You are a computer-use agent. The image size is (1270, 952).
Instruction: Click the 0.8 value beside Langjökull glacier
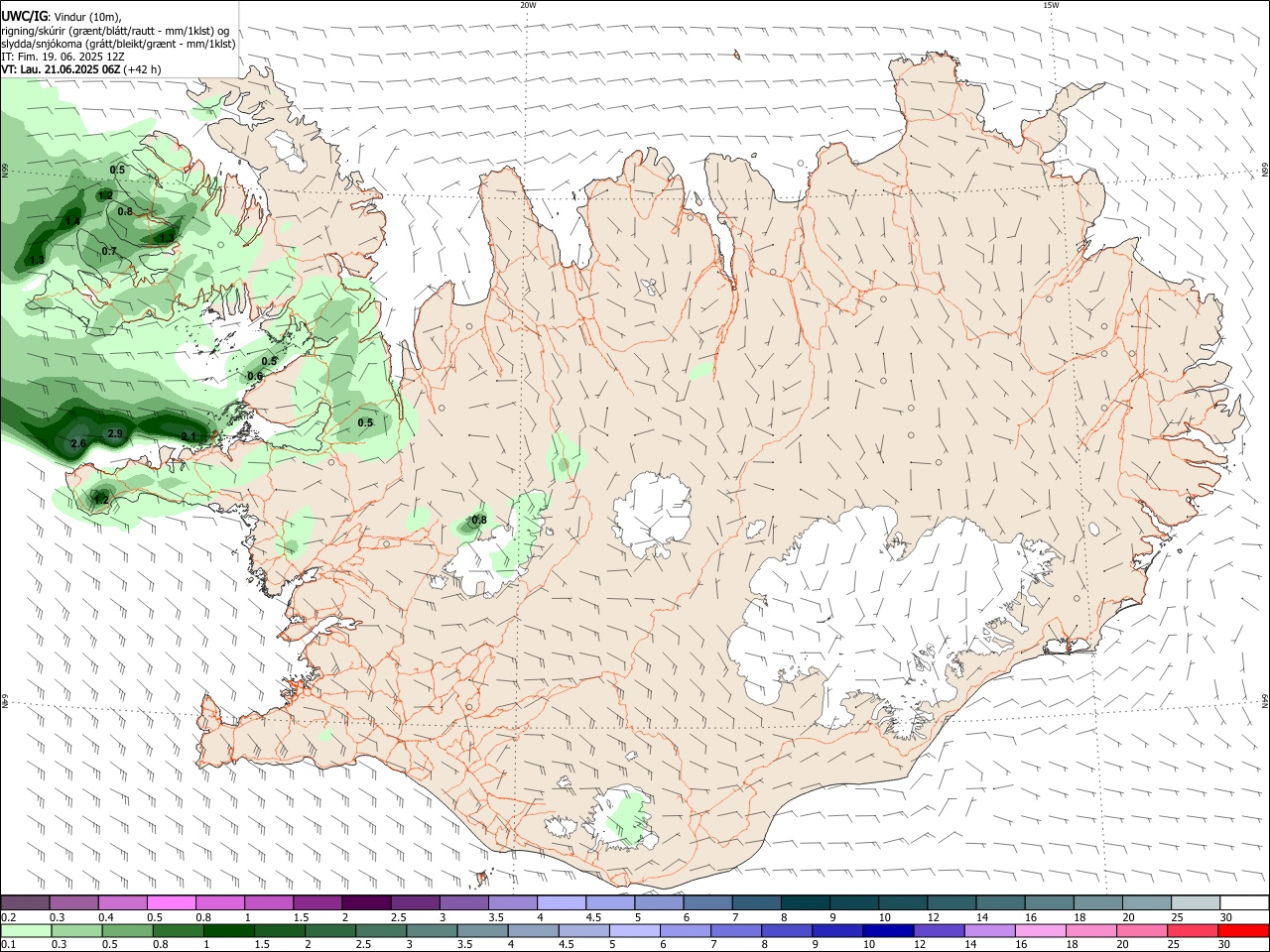click(479, 520)
